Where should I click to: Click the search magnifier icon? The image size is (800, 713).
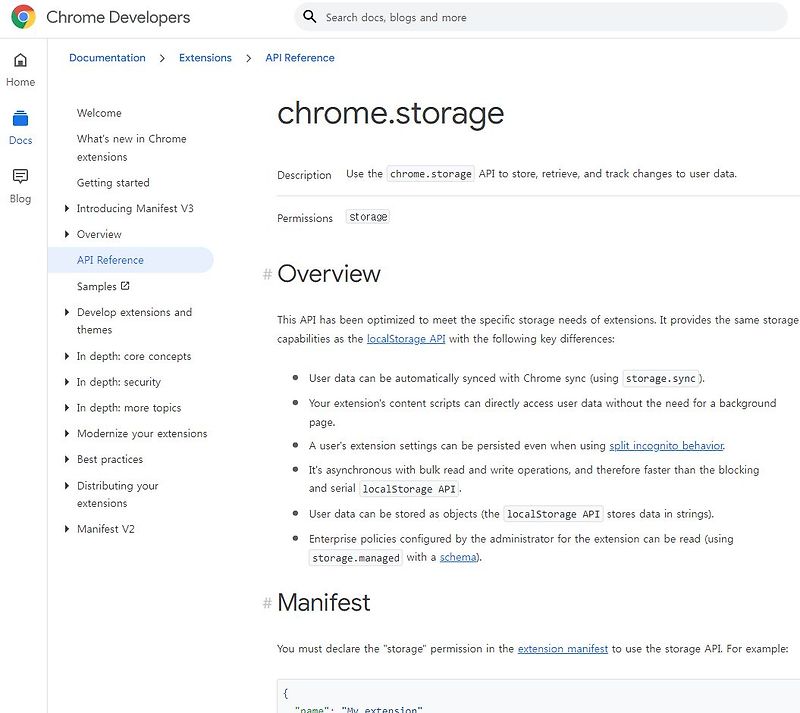[x=310, y=17]
